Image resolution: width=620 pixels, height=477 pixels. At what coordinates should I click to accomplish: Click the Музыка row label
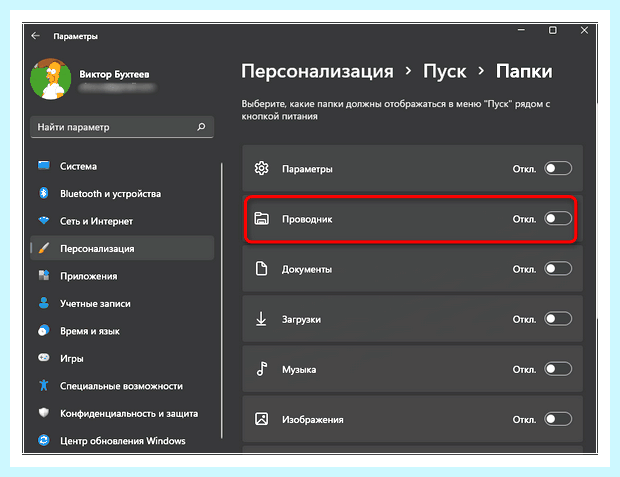pyautogui.click(x=299, y=370)
